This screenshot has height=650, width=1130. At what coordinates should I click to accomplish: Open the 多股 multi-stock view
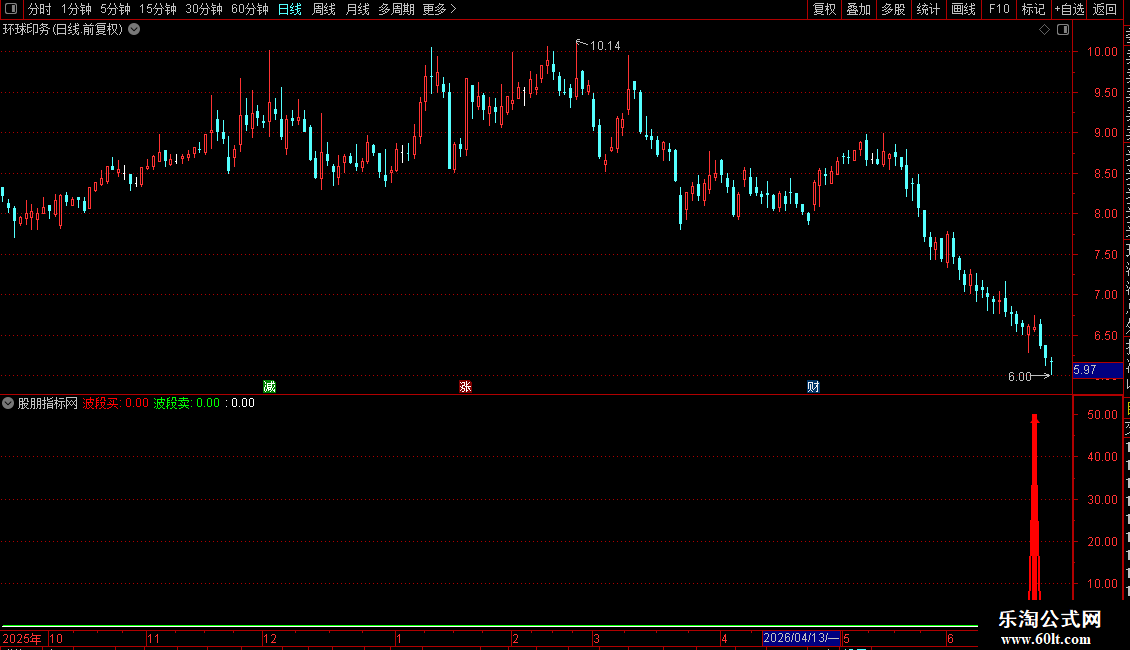point(893,9)
